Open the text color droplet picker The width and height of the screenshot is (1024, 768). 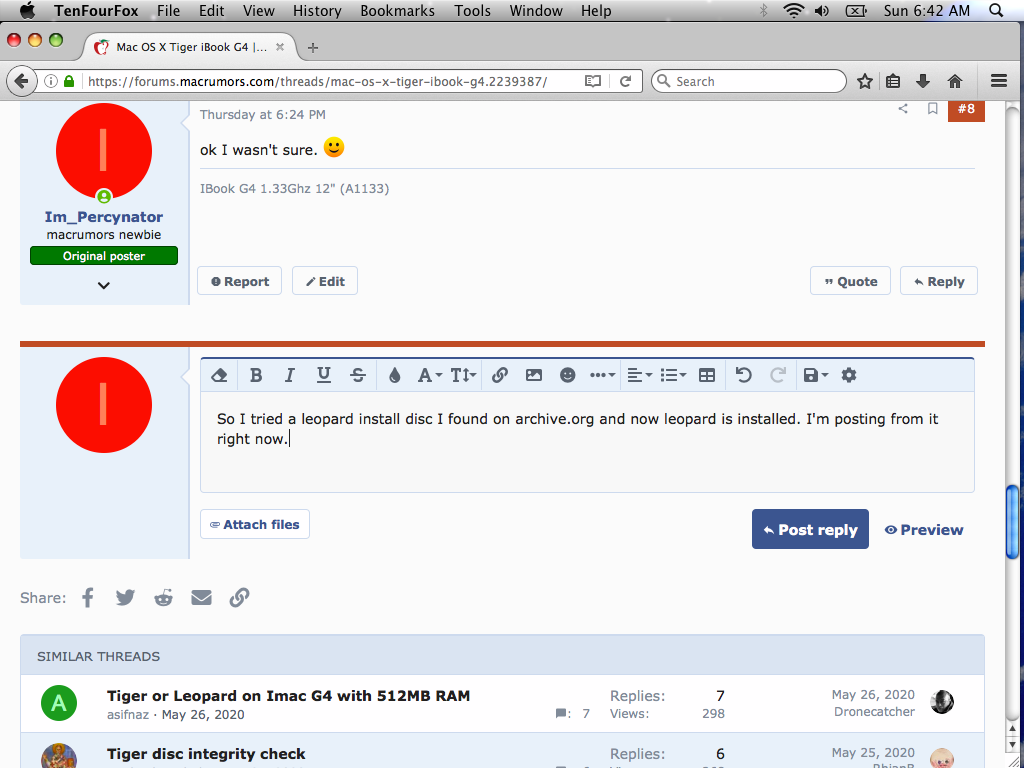394,376
